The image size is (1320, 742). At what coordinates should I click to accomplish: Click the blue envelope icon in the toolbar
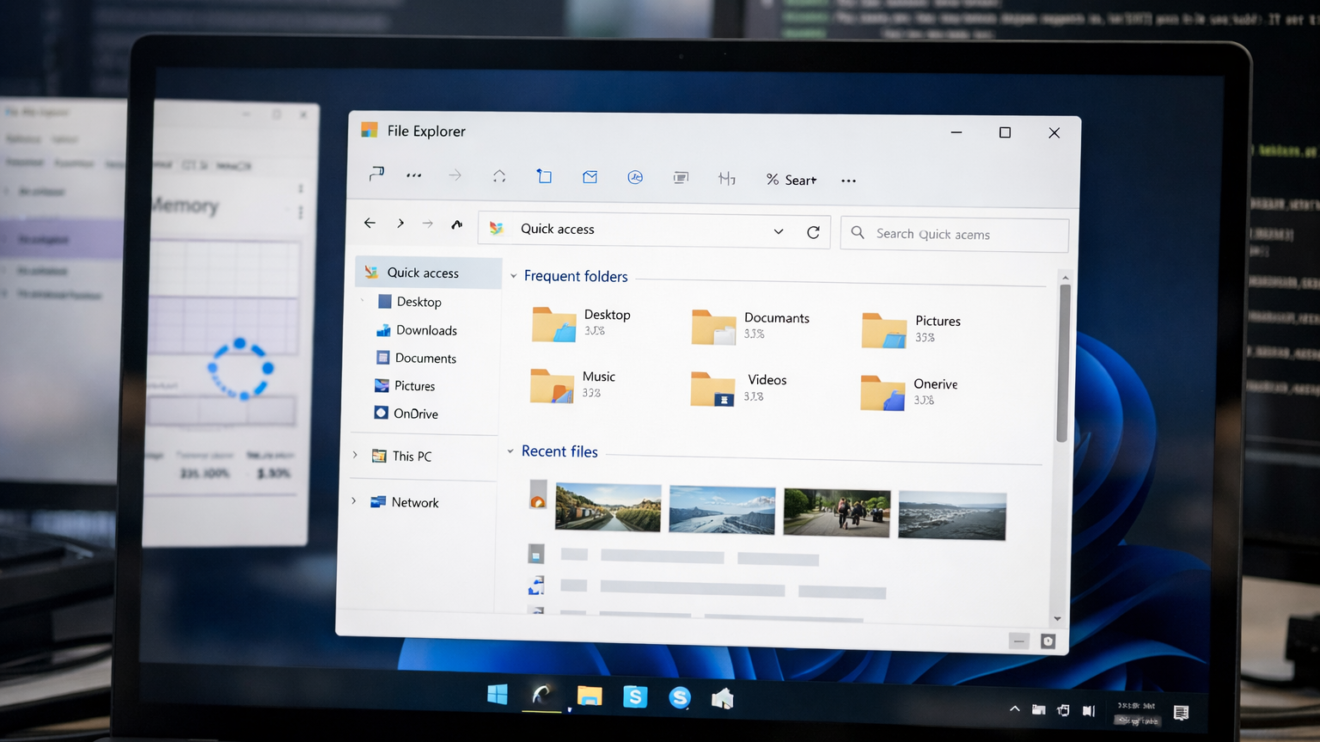(x=590, y=177)
